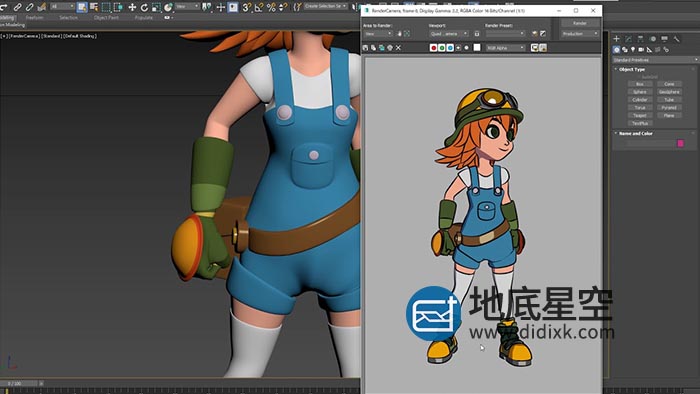
Task: Open Render Setup icon in render window
Action: coord(535,34)
